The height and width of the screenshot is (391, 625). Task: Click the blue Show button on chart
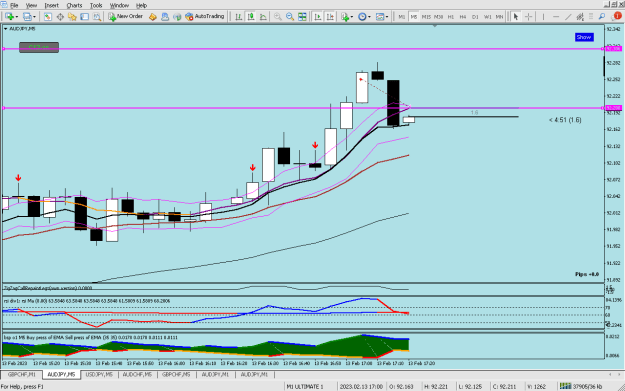[584, 37]
